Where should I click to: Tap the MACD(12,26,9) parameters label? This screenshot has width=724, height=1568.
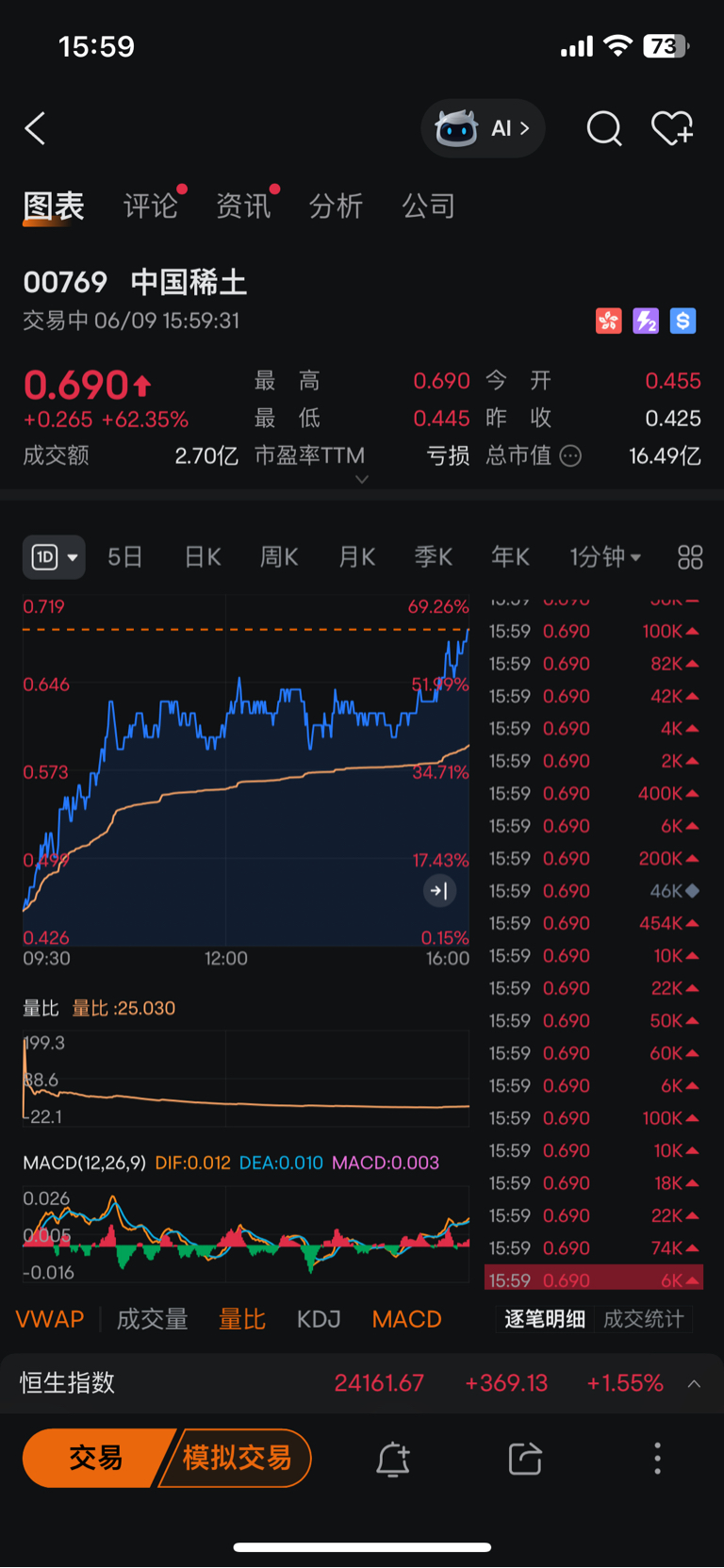coord(84,1163)
